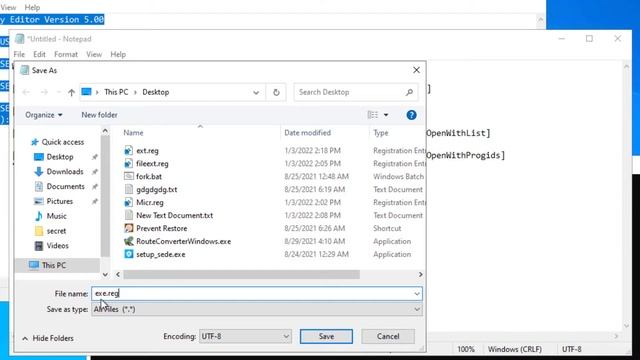Screen dimensions: 640x360
Task: Open the Organize menu
Action: [x=44, y=115]
